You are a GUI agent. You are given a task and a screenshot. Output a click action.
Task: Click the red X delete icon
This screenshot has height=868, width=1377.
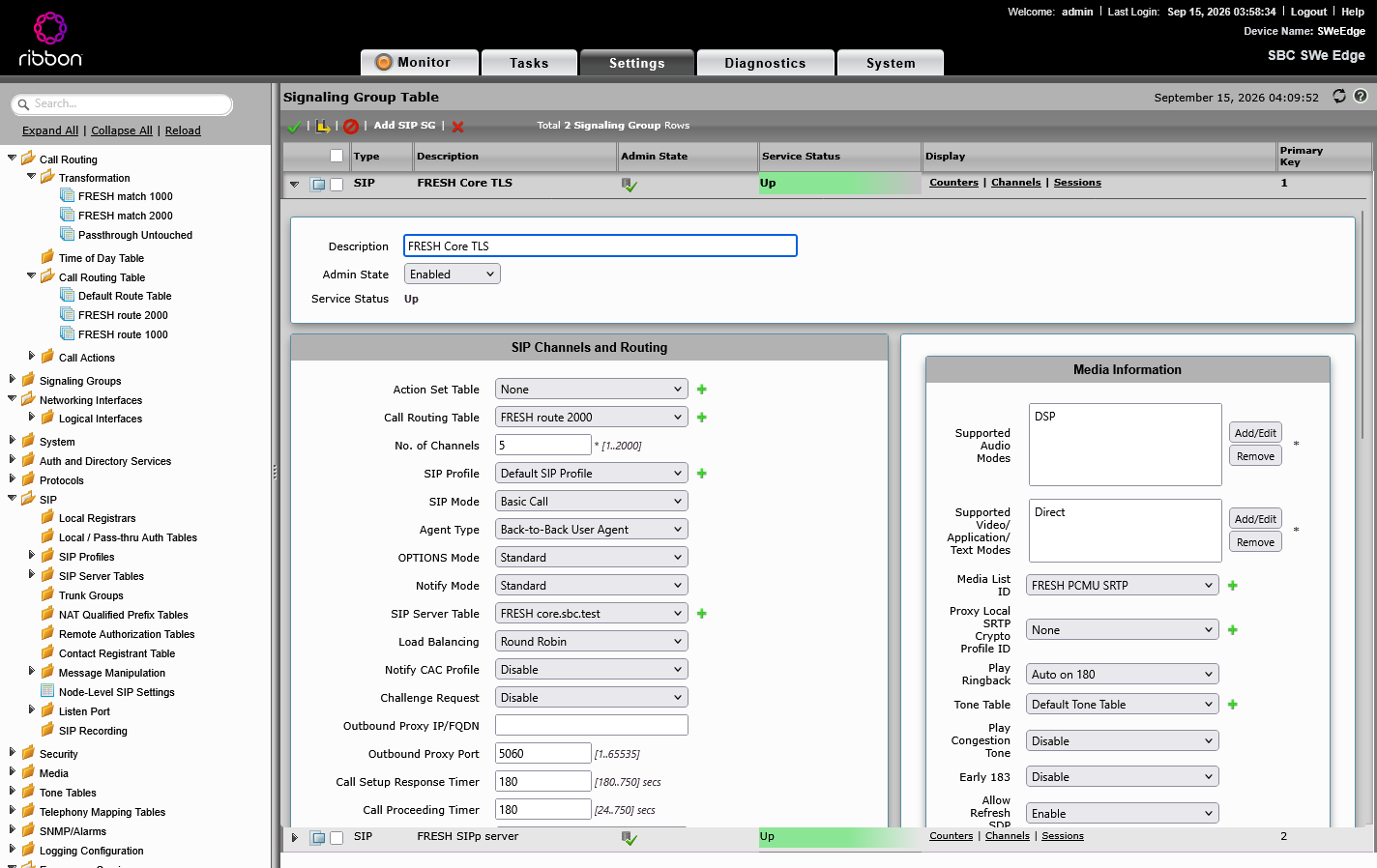[x=457, y=127]
